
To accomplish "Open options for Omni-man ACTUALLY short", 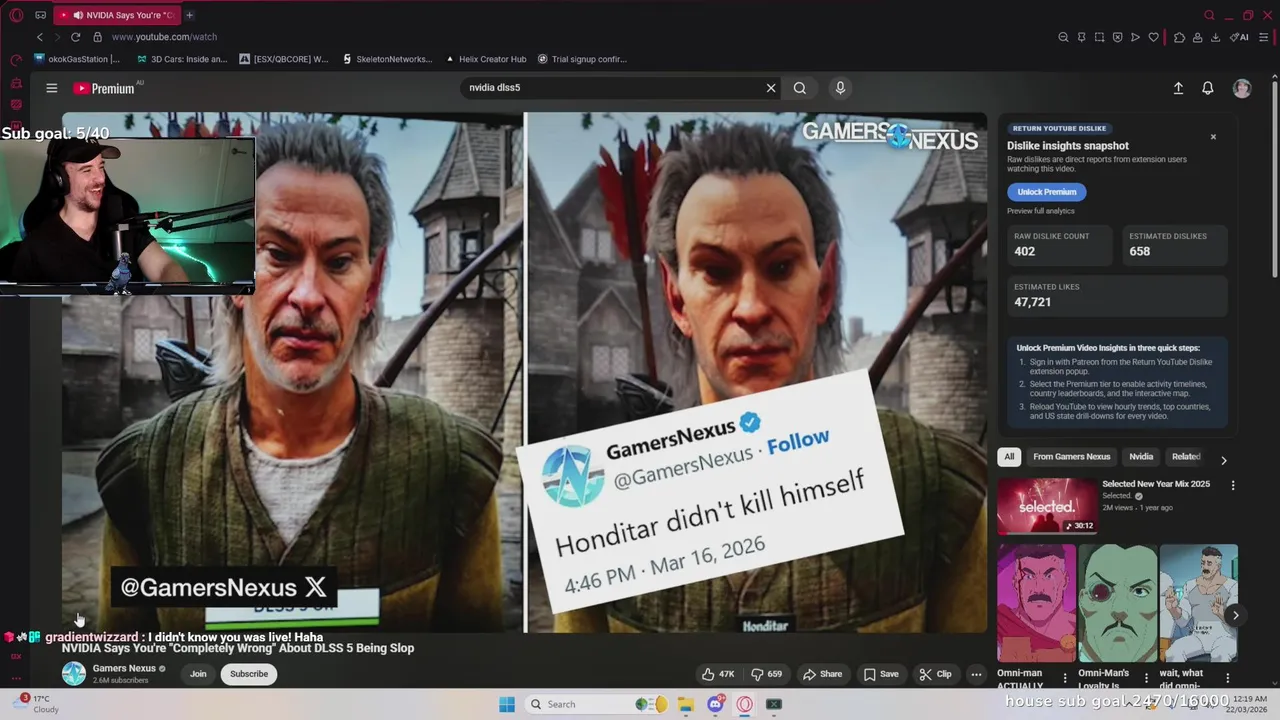I will click(1064, 678).
